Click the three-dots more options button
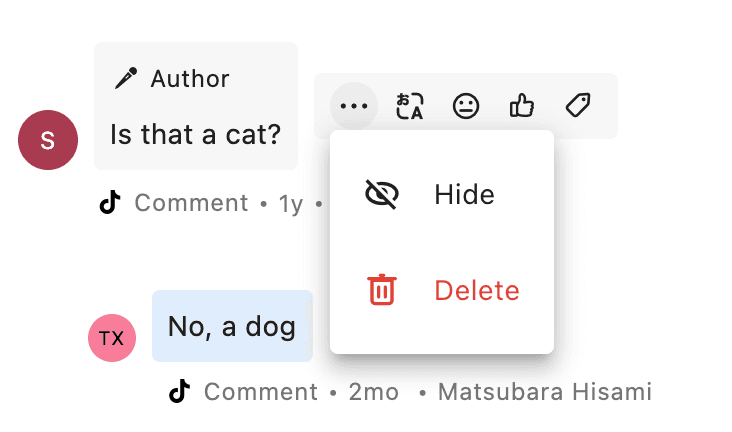 pos(354,106)
